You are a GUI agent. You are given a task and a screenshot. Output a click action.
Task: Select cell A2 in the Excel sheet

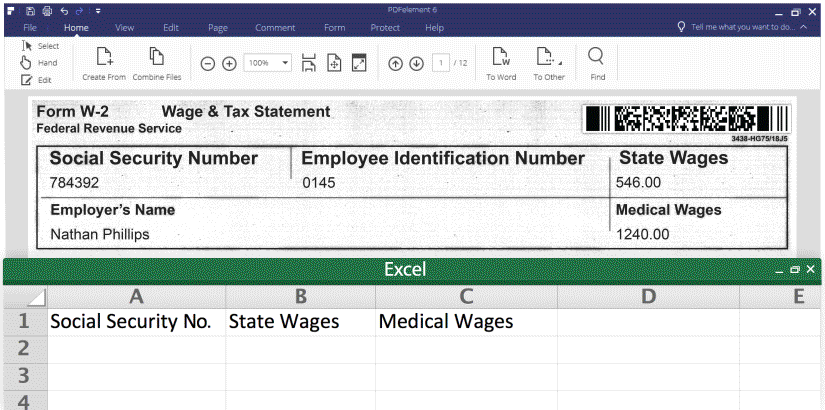[x=136, y=348]
